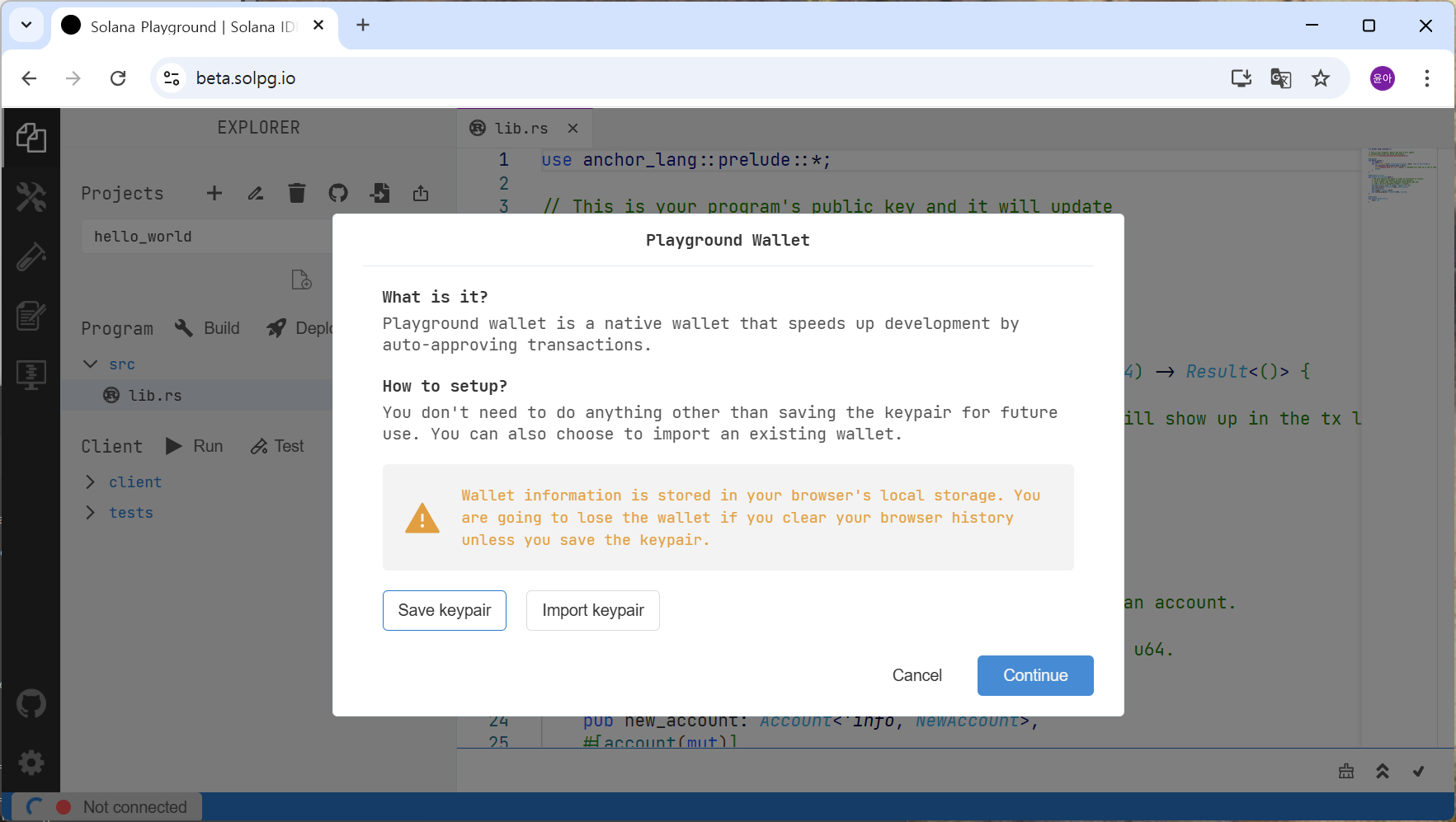
Task: Click the warning triangle icon
Action: (x=422, y=518)
